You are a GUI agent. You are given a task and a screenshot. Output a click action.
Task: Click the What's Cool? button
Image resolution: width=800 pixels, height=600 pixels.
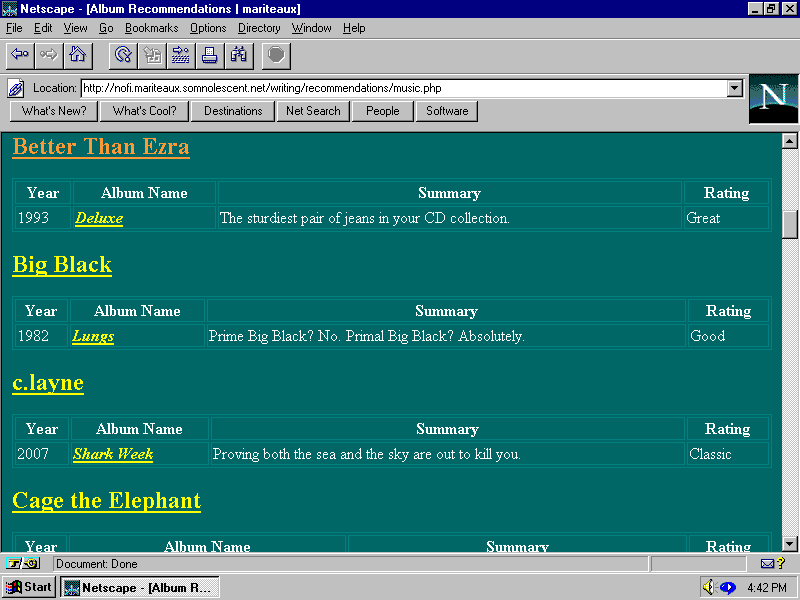(144, 111)
